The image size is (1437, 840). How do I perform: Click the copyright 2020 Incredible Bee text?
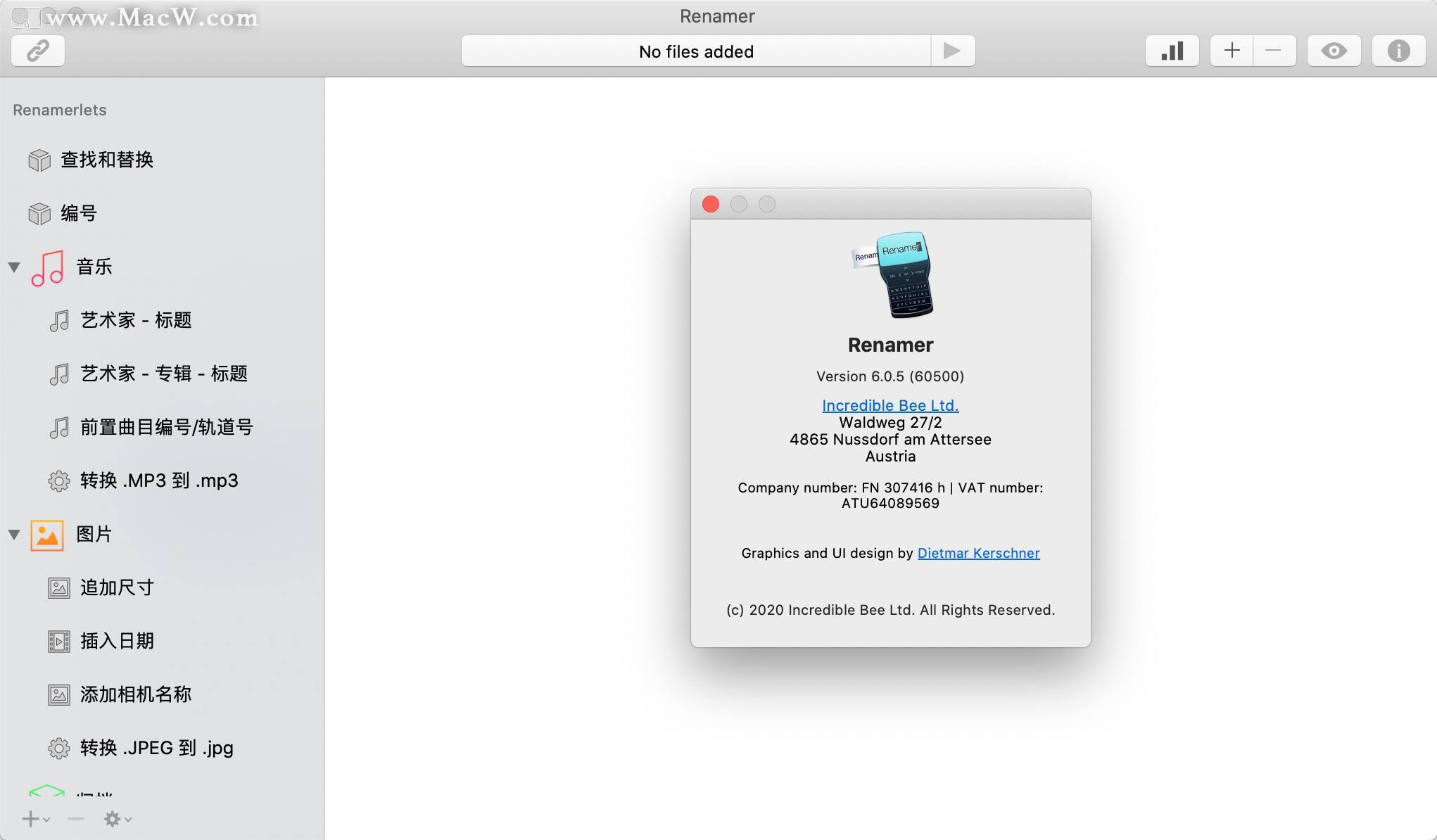coord(890,610)
